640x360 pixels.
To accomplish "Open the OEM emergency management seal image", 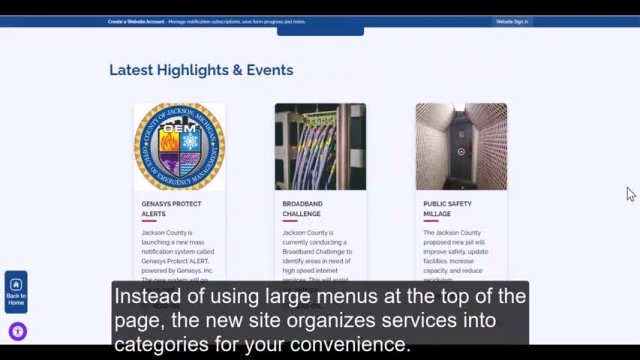I will coord(180,147).
